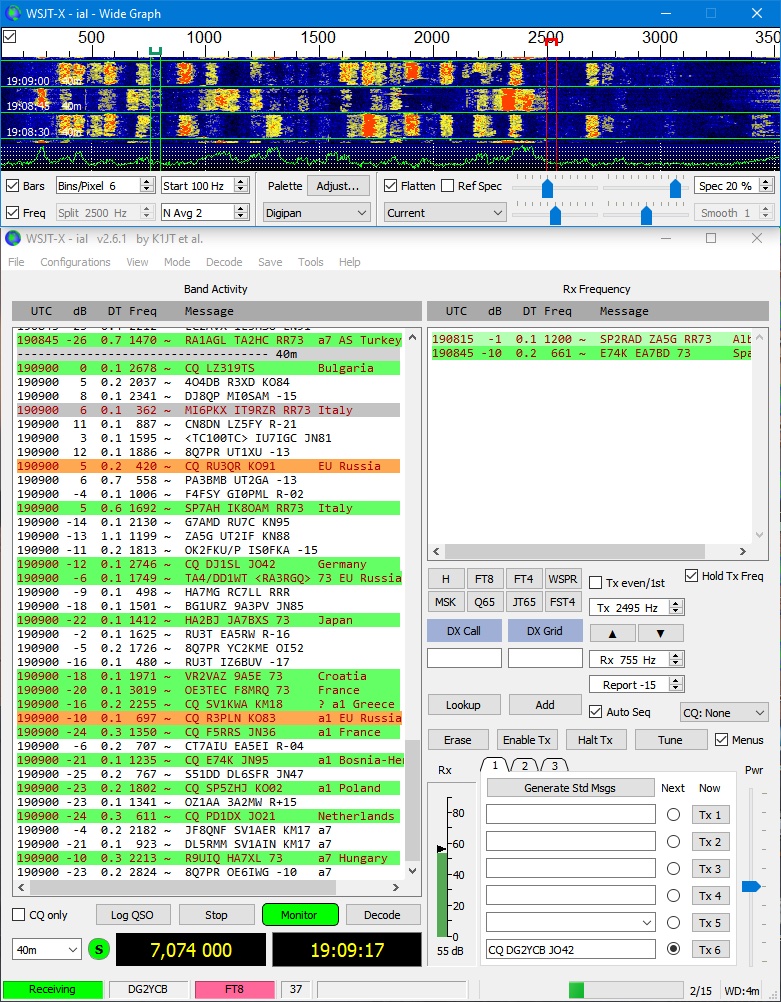
Task: Click the lower-left spectrum gain slider
Action: tap(555, 215)
